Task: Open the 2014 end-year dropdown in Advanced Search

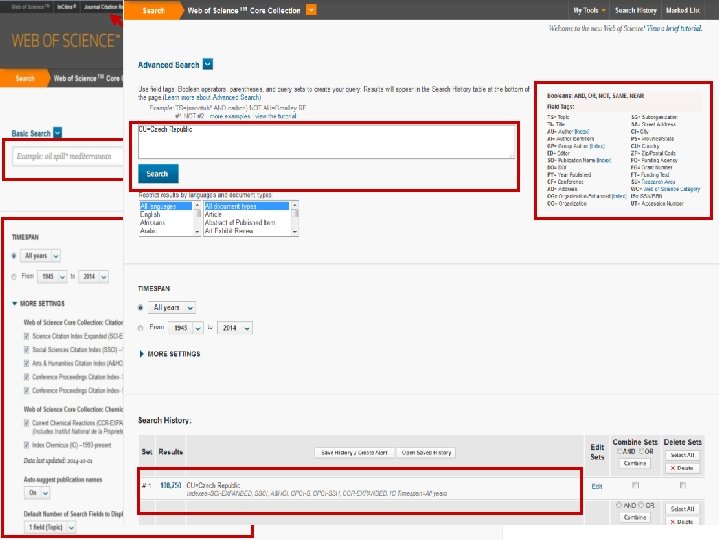Action: tap(235, 328)
